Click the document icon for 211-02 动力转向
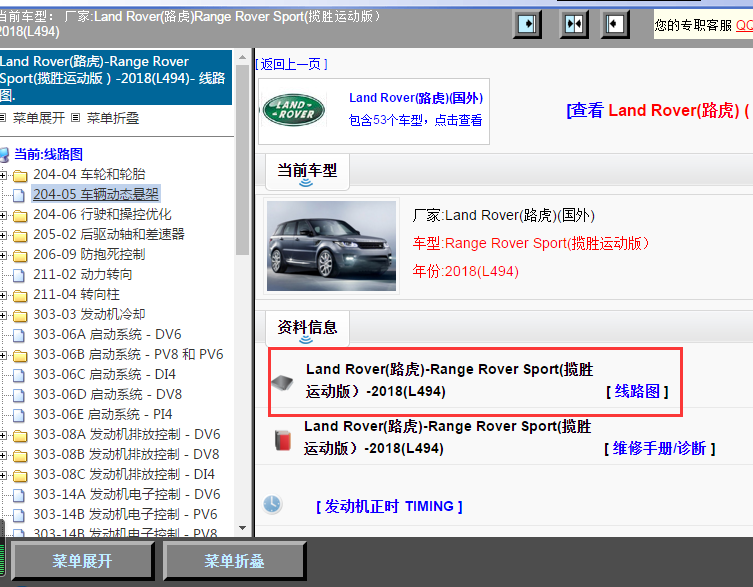 pos(19,275)
